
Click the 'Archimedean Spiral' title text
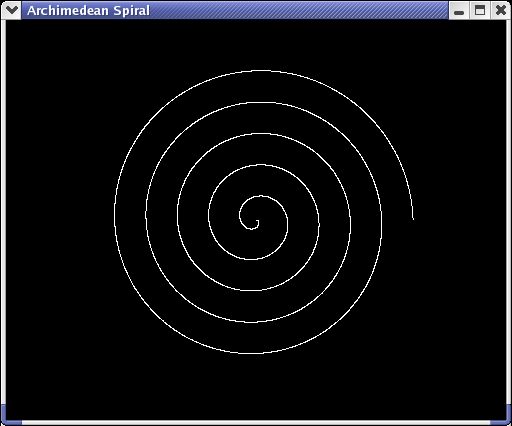click(88, 11)
